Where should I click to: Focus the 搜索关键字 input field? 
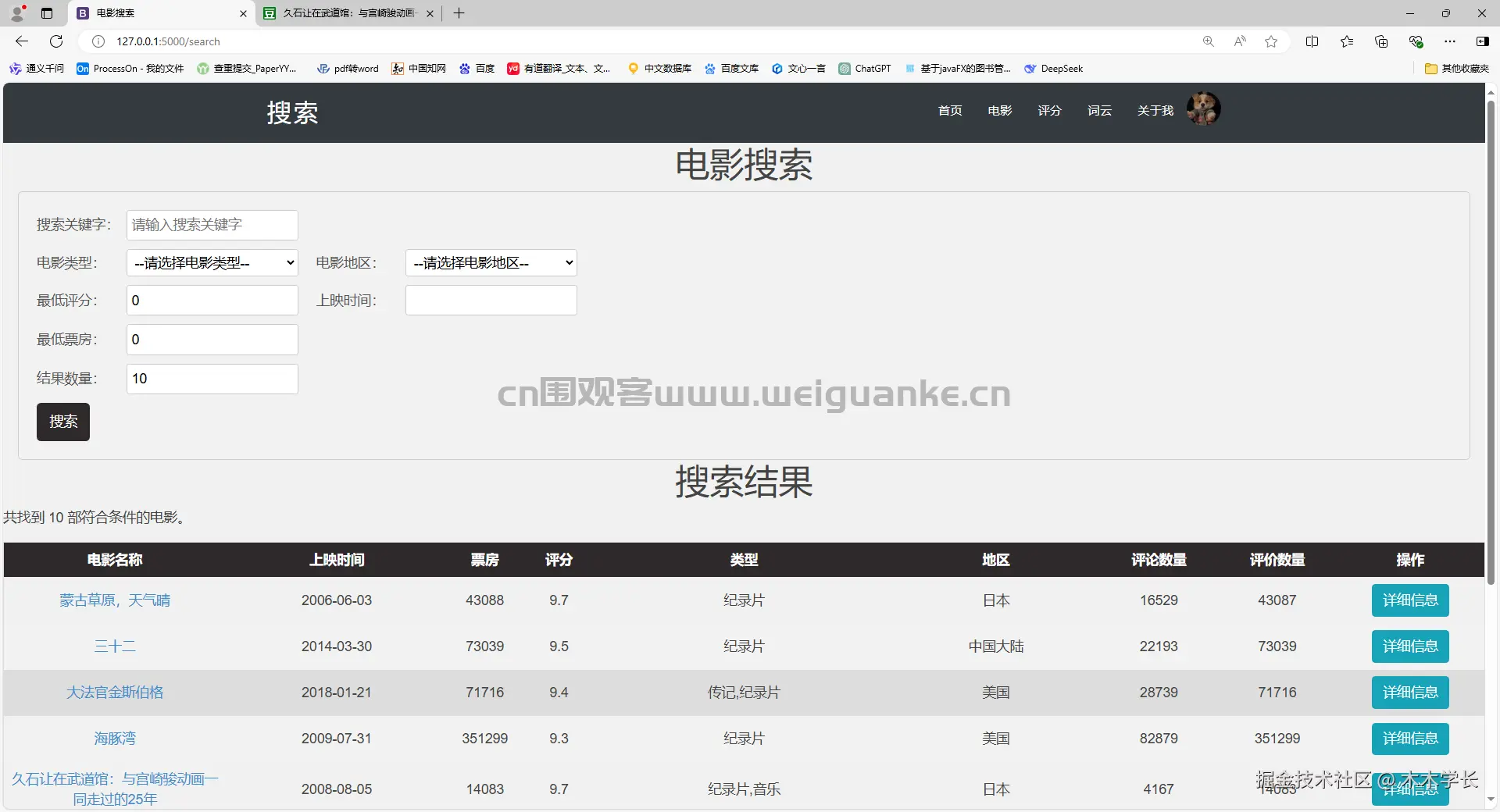coord(212,225)
